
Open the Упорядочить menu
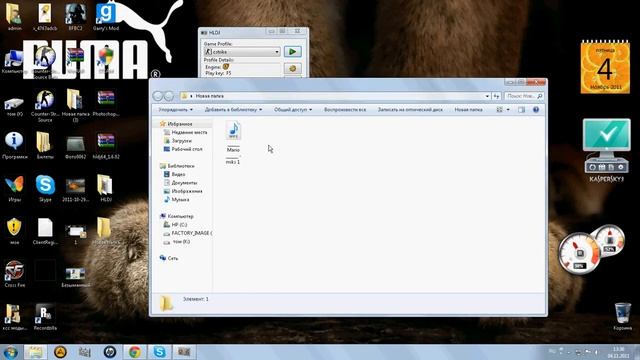coord(176,110)
